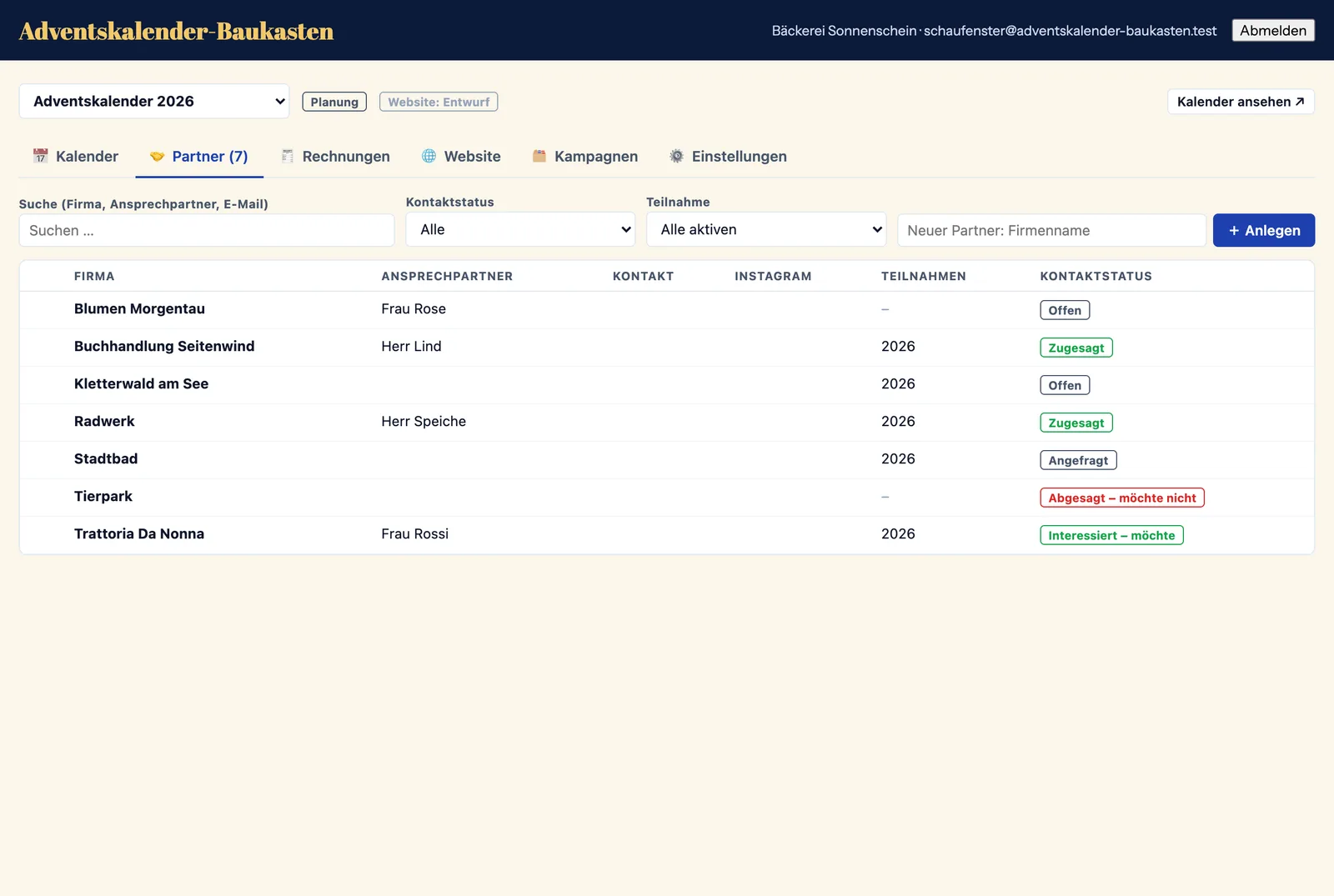The height and width of the screenshot is (896, 1334).
Task: Click the Adventskalender-Baukasten logo
Action: [176, 31]
